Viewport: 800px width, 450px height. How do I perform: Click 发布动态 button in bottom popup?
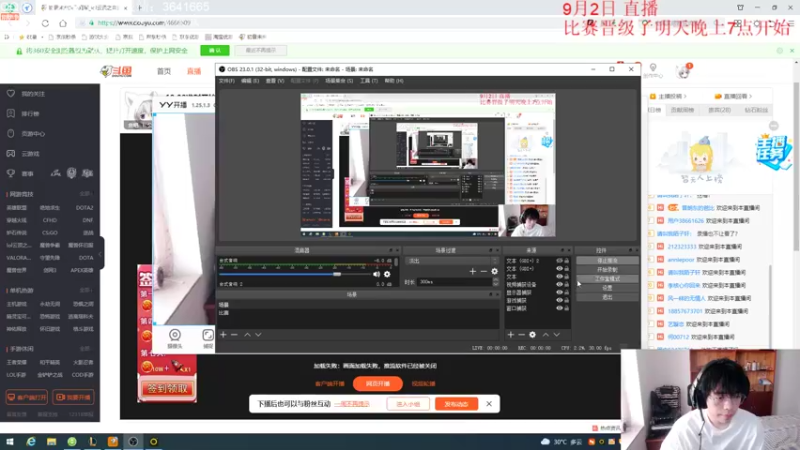(457, 404)
